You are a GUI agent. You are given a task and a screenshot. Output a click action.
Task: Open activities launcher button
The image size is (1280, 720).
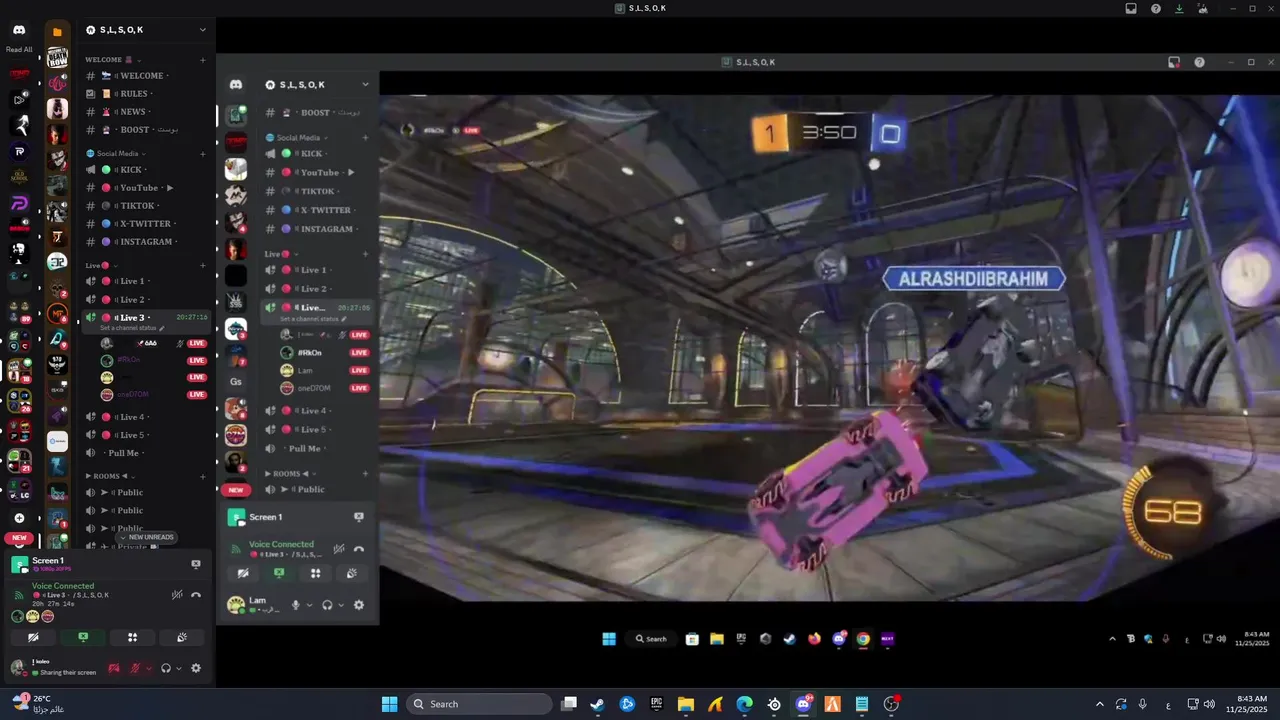(132, 637)
